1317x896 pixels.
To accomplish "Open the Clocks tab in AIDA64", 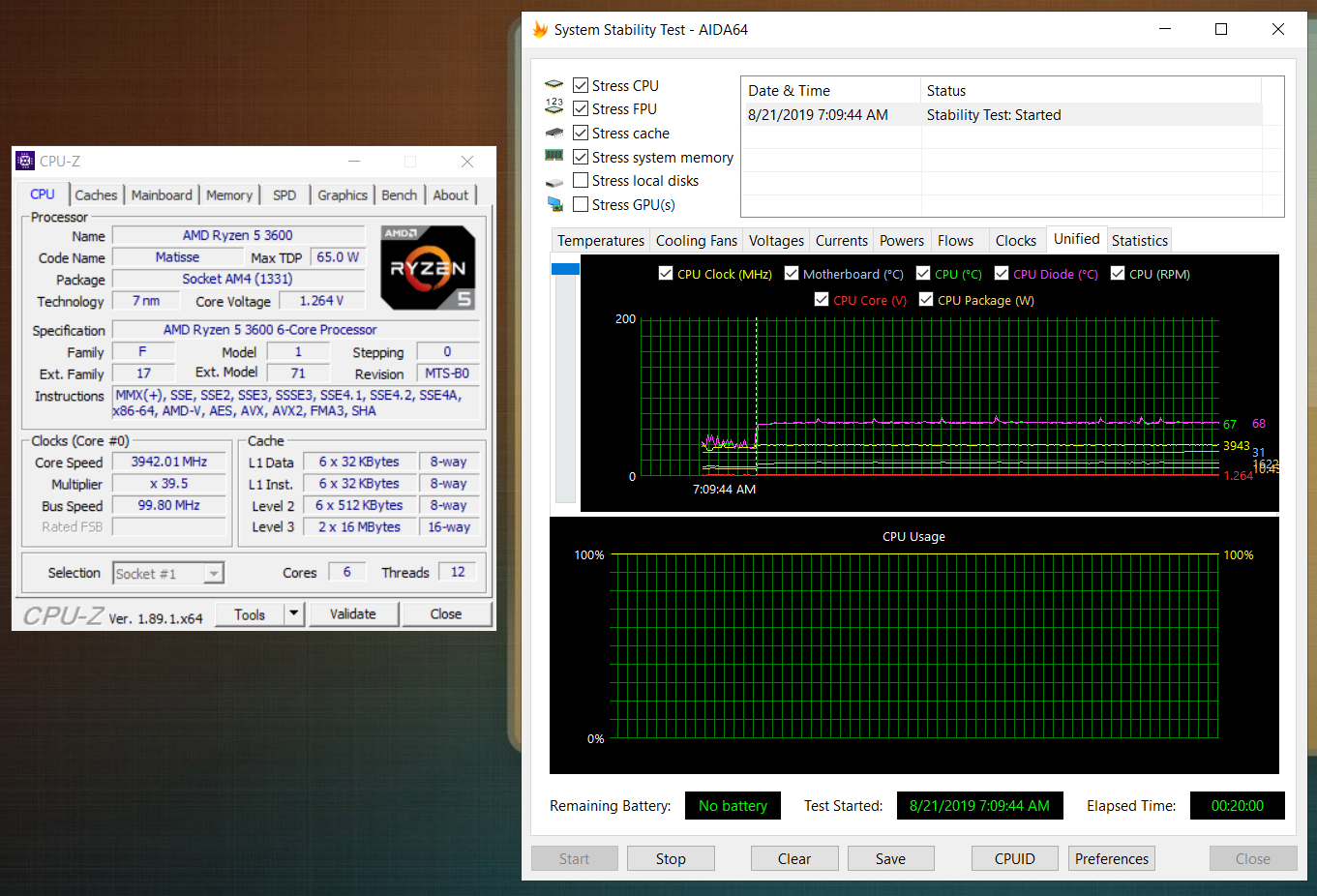I will click(1016, 241).
